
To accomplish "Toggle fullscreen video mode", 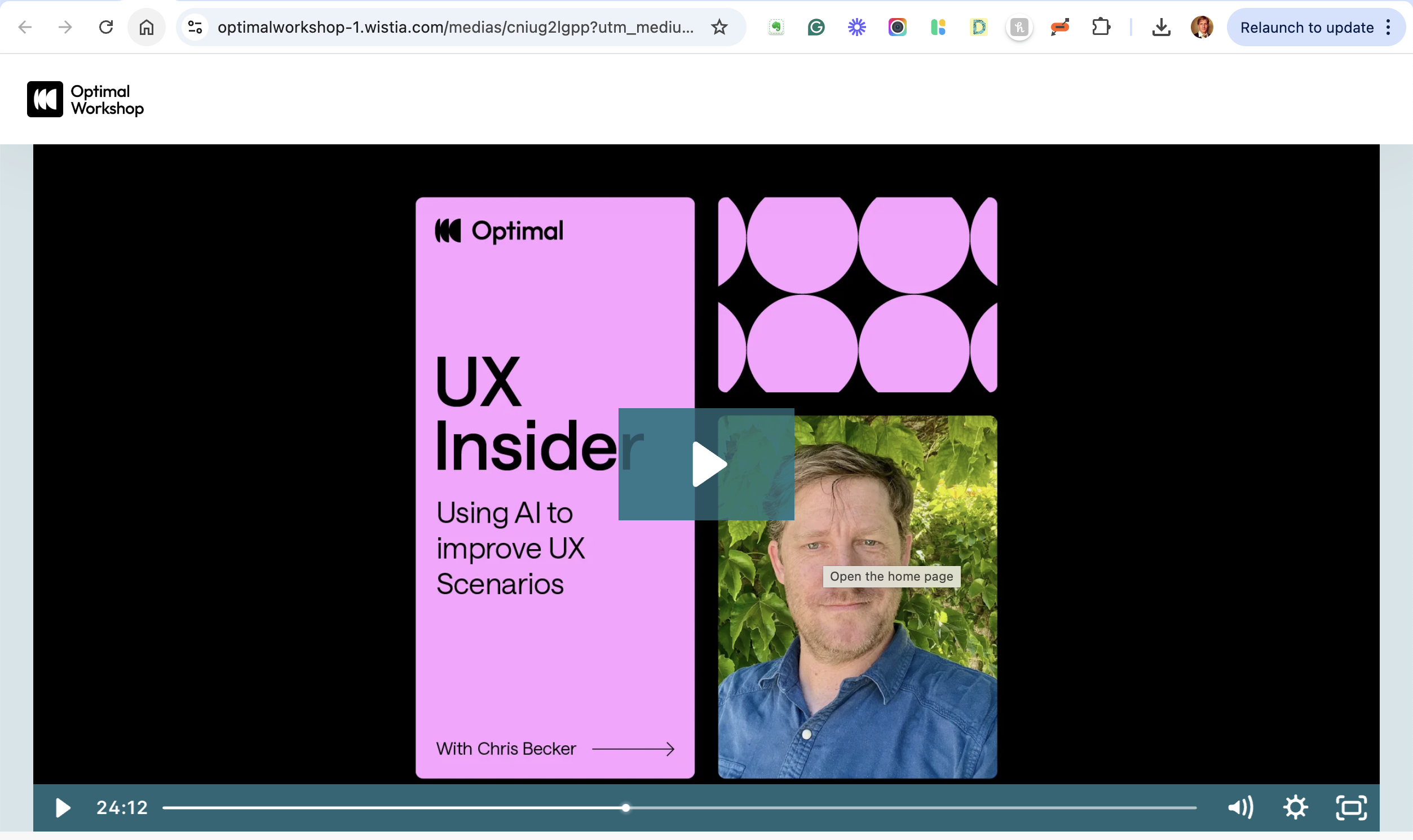I will coord(1352,808).
